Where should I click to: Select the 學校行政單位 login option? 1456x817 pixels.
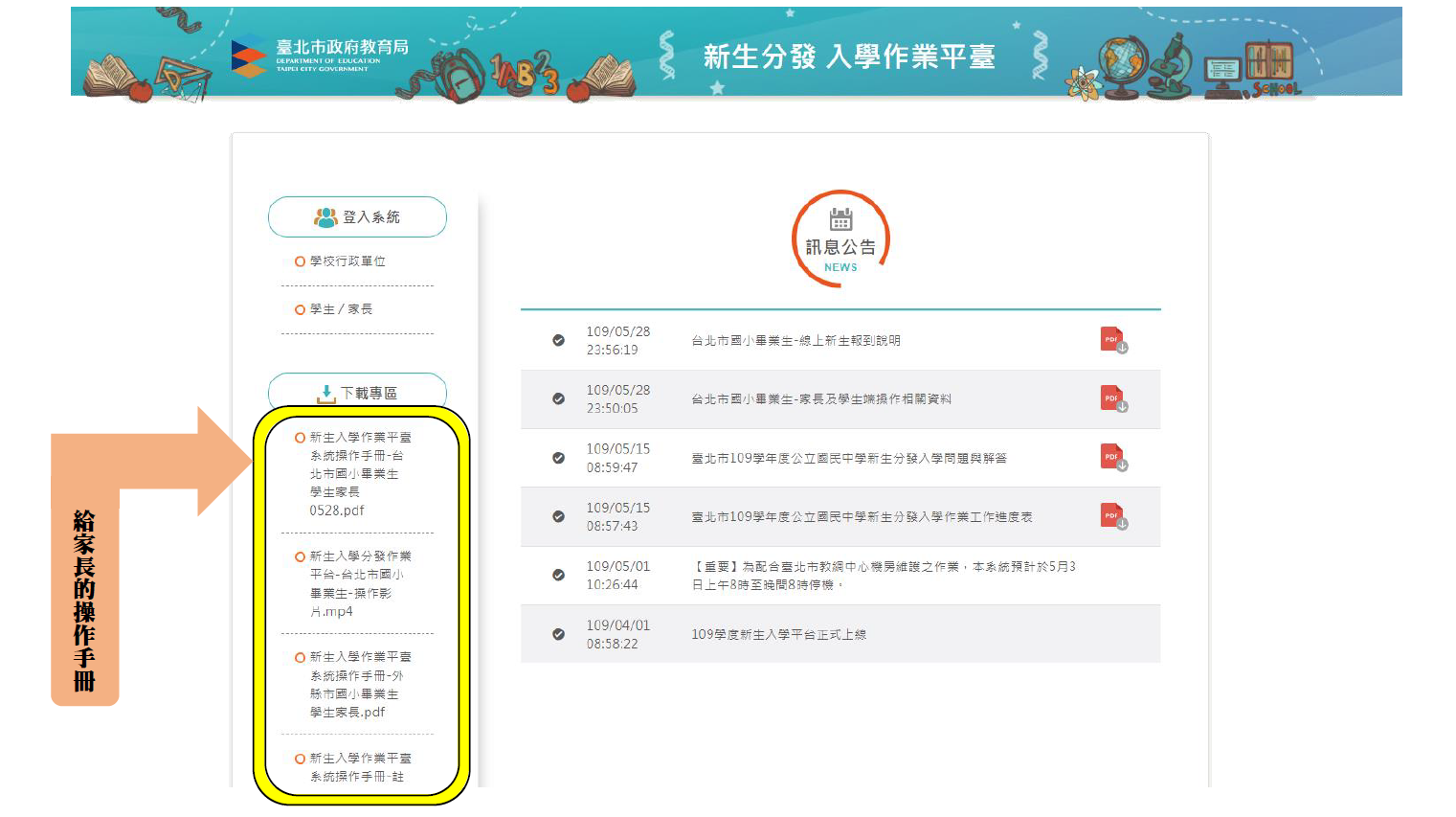347,261
